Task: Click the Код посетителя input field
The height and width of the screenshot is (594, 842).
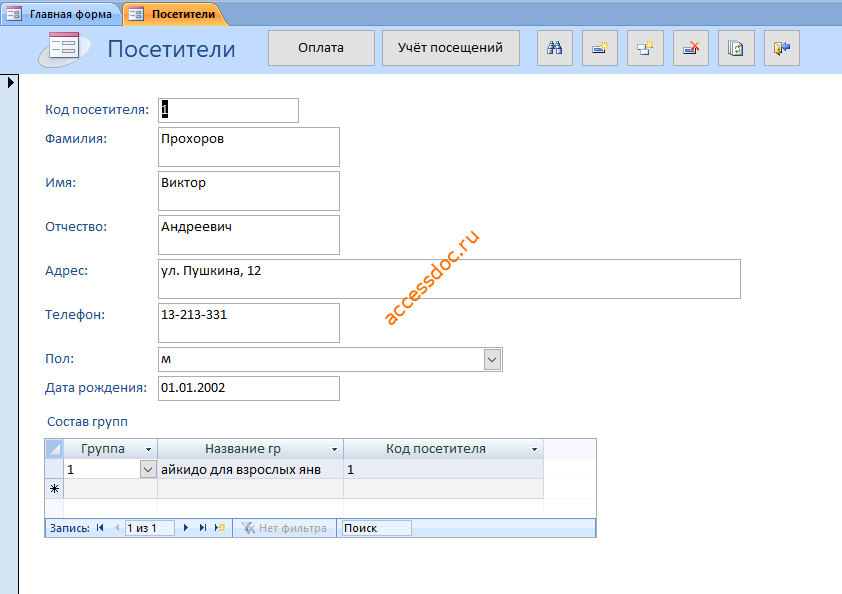Action: [228, 110]
